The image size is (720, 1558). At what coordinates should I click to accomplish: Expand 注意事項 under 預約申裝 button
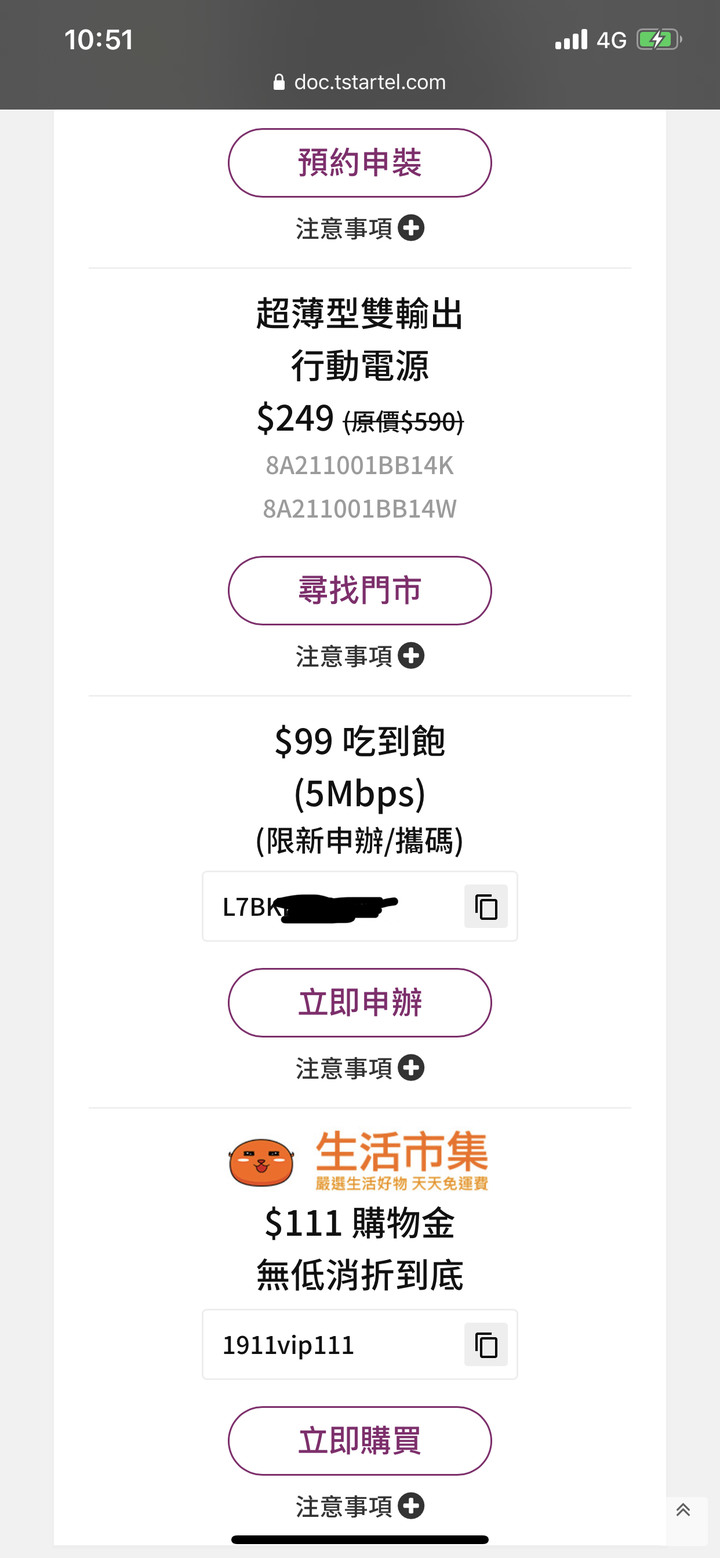point(411,228)
